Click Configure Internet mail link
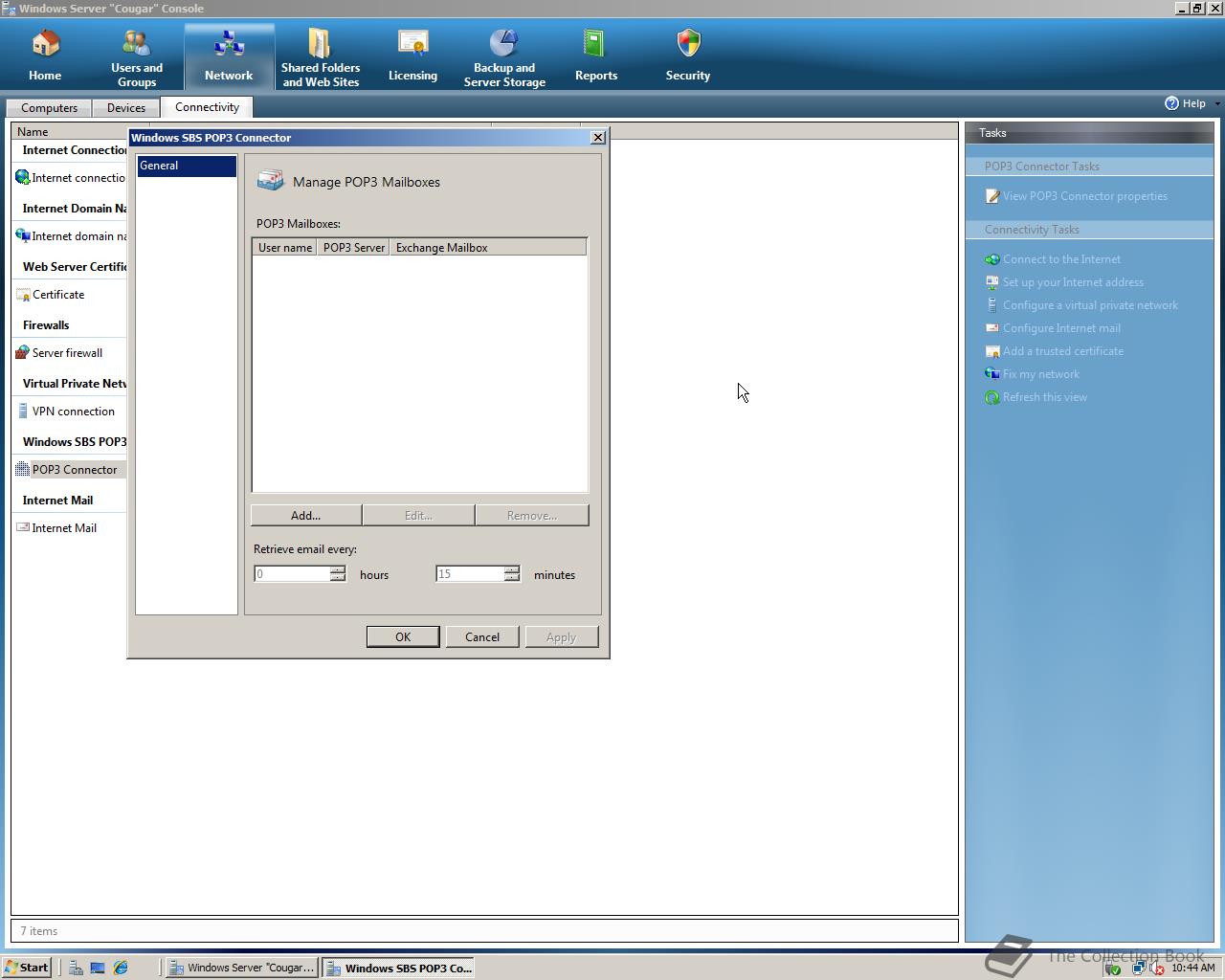The image size is (1225, 980). [x=1061, y=328]
